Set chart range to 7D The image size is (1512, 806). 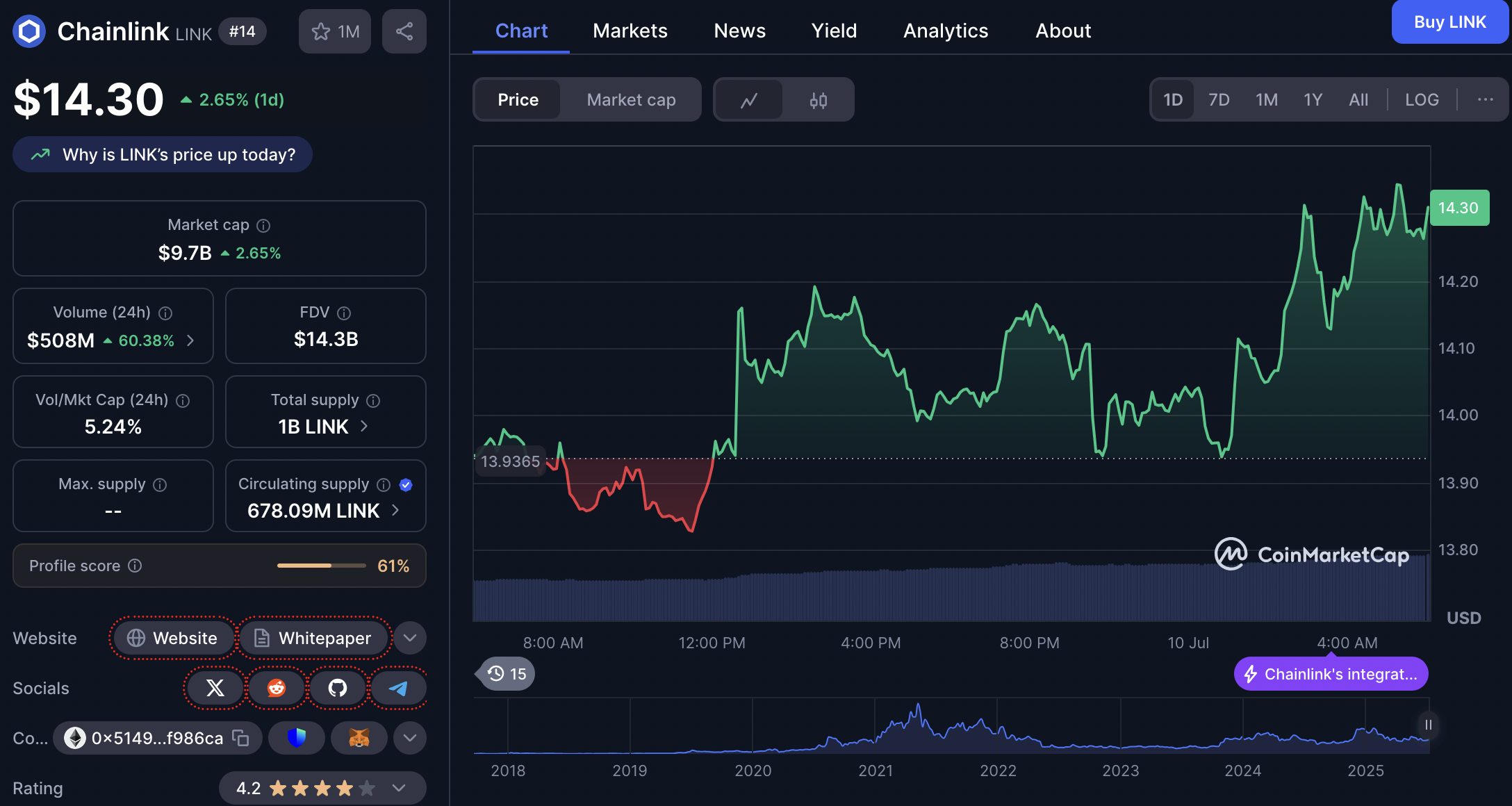coord(1219,99)
